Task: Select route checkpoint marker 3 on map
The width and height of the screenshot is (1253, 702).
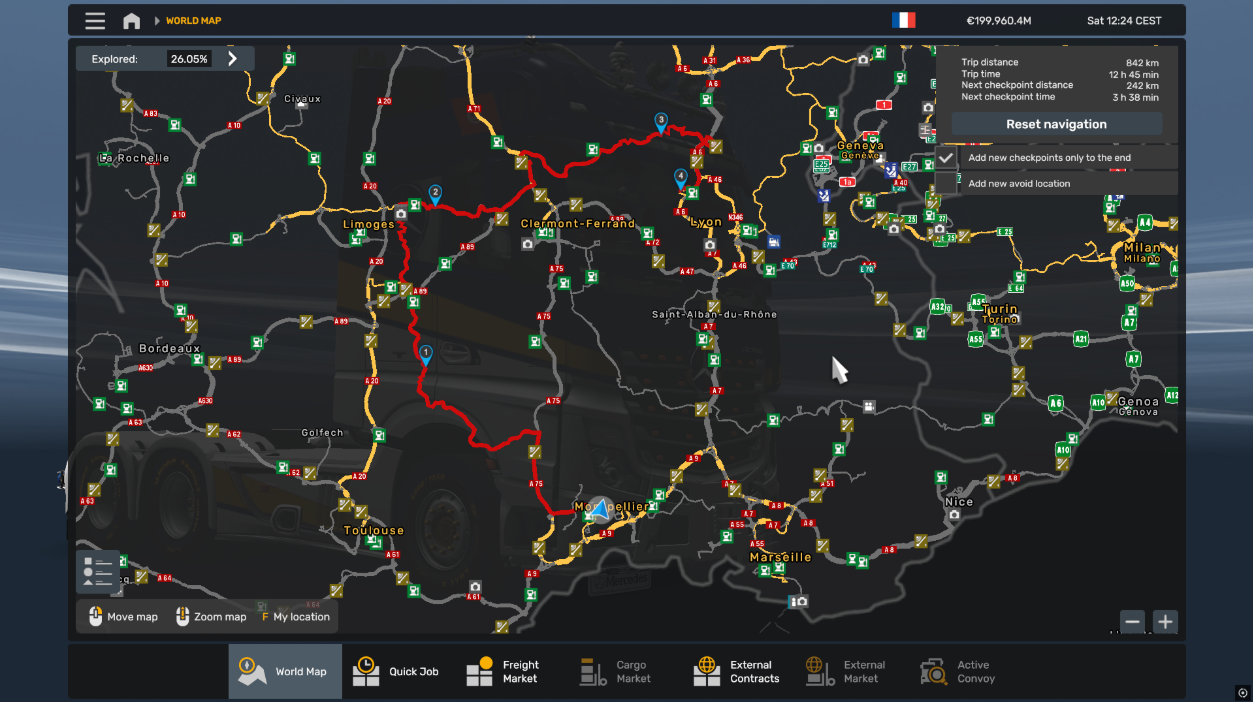Action: pos(661,121)
